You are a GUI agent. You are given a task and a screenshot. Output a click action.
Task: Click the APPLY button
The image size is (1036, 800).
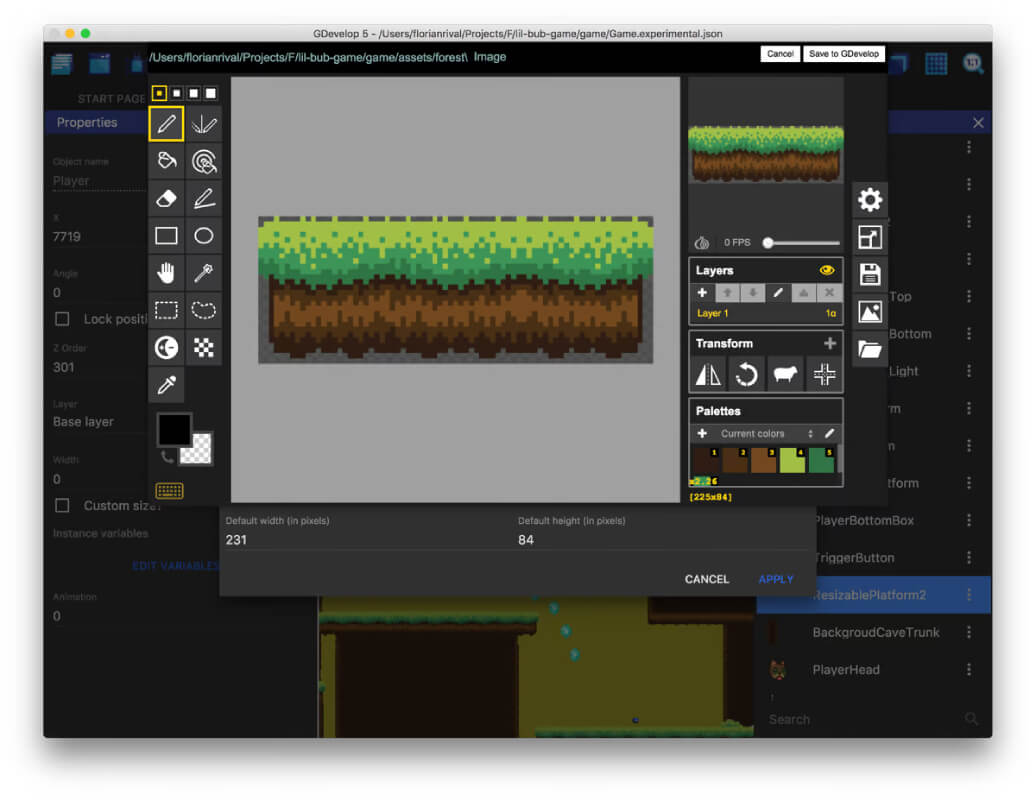pos(776,579)
